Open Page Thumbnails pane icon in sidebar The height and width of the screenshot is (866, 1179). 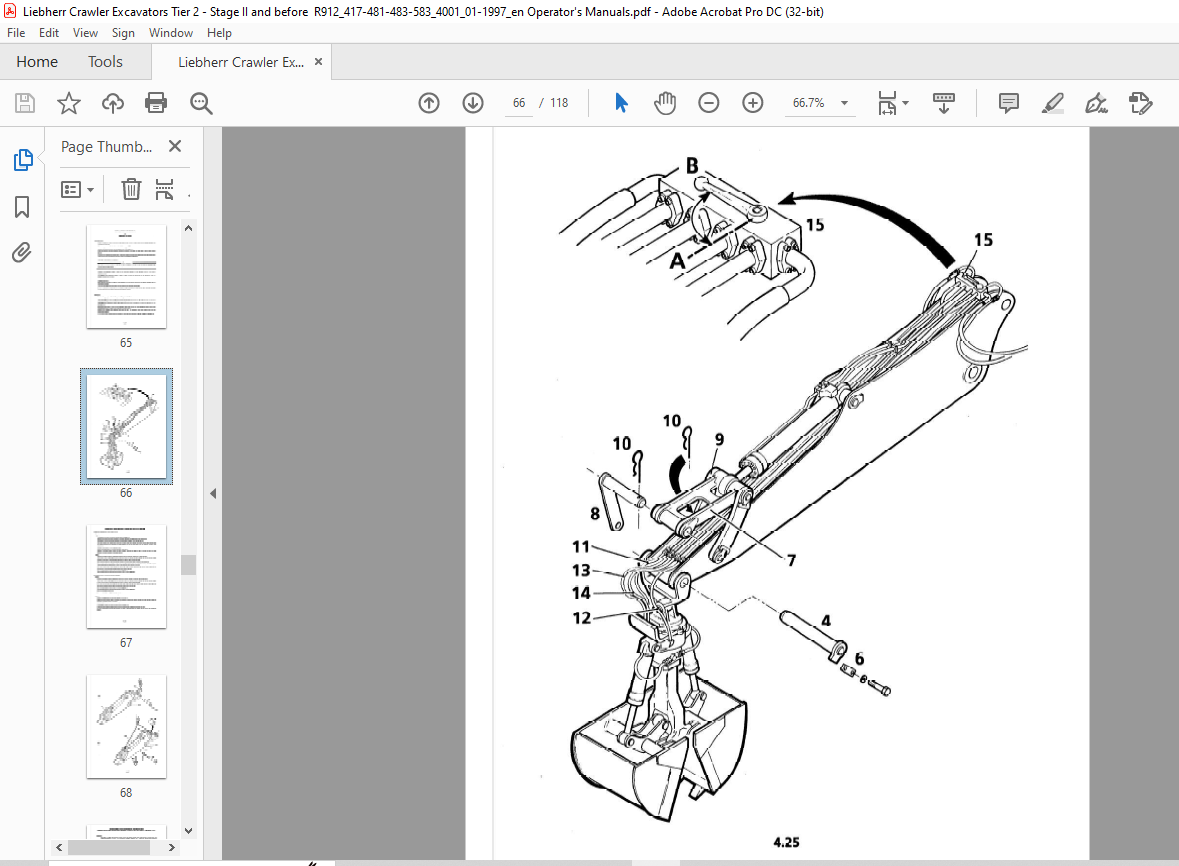(x=23, y=160)
